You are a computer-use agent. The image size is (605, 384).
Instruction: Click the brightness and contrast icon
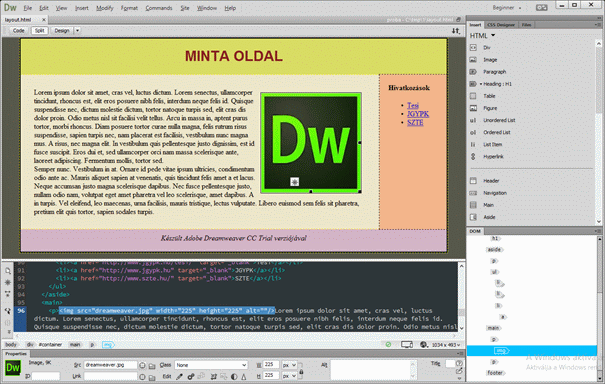(x=234, y=376)
